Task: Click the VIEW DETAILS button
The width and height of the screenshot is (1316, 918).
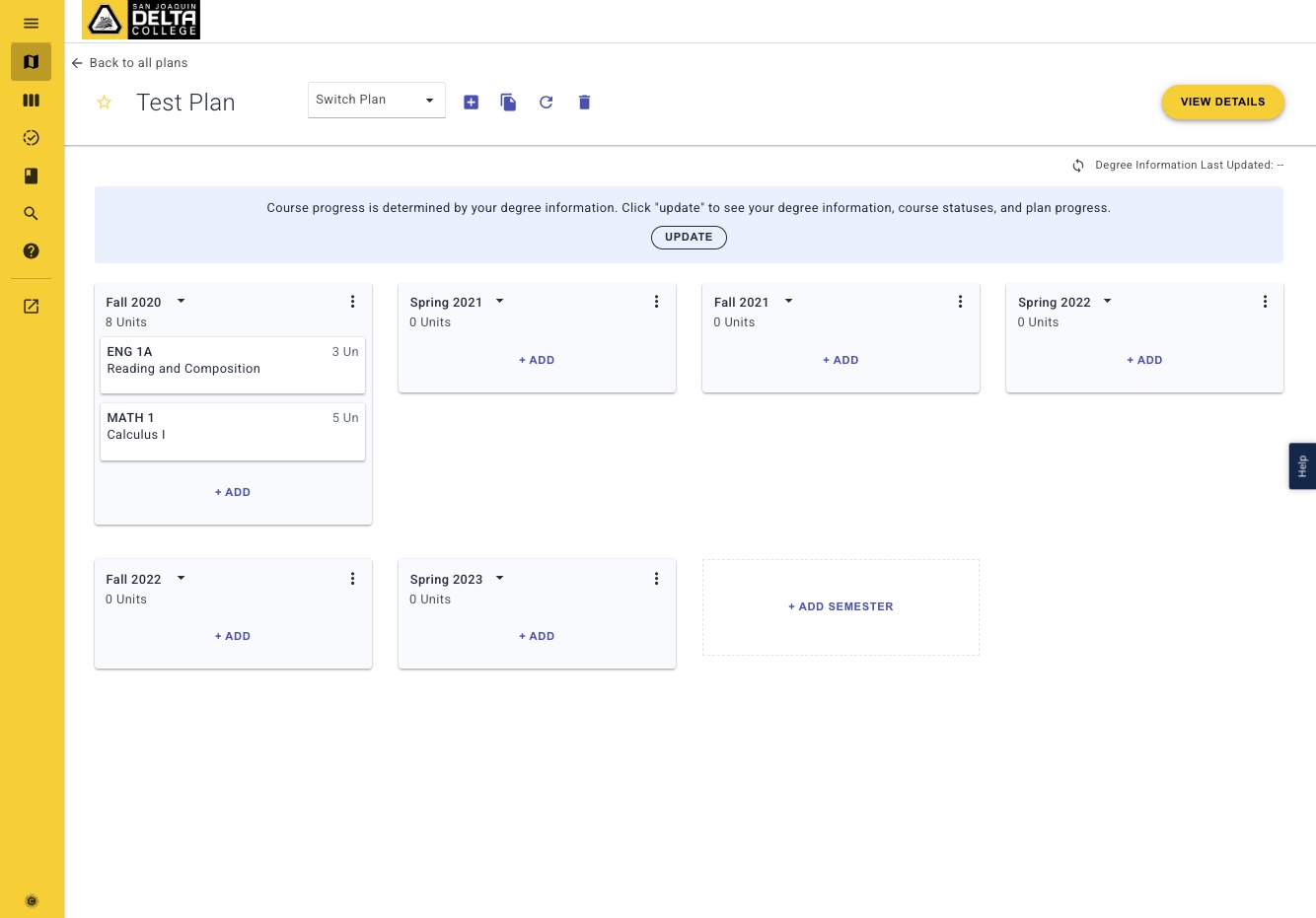Action: [1222, 102]
